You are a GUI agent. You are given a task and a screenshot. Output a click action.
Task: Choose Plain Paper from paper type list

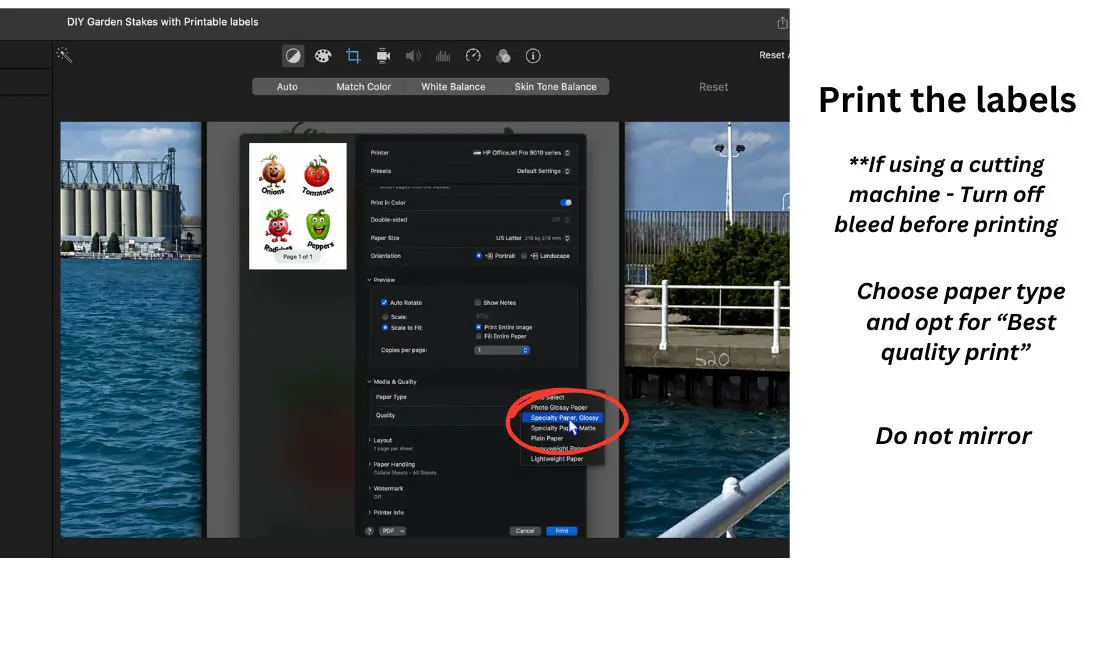tap(547, 438)
